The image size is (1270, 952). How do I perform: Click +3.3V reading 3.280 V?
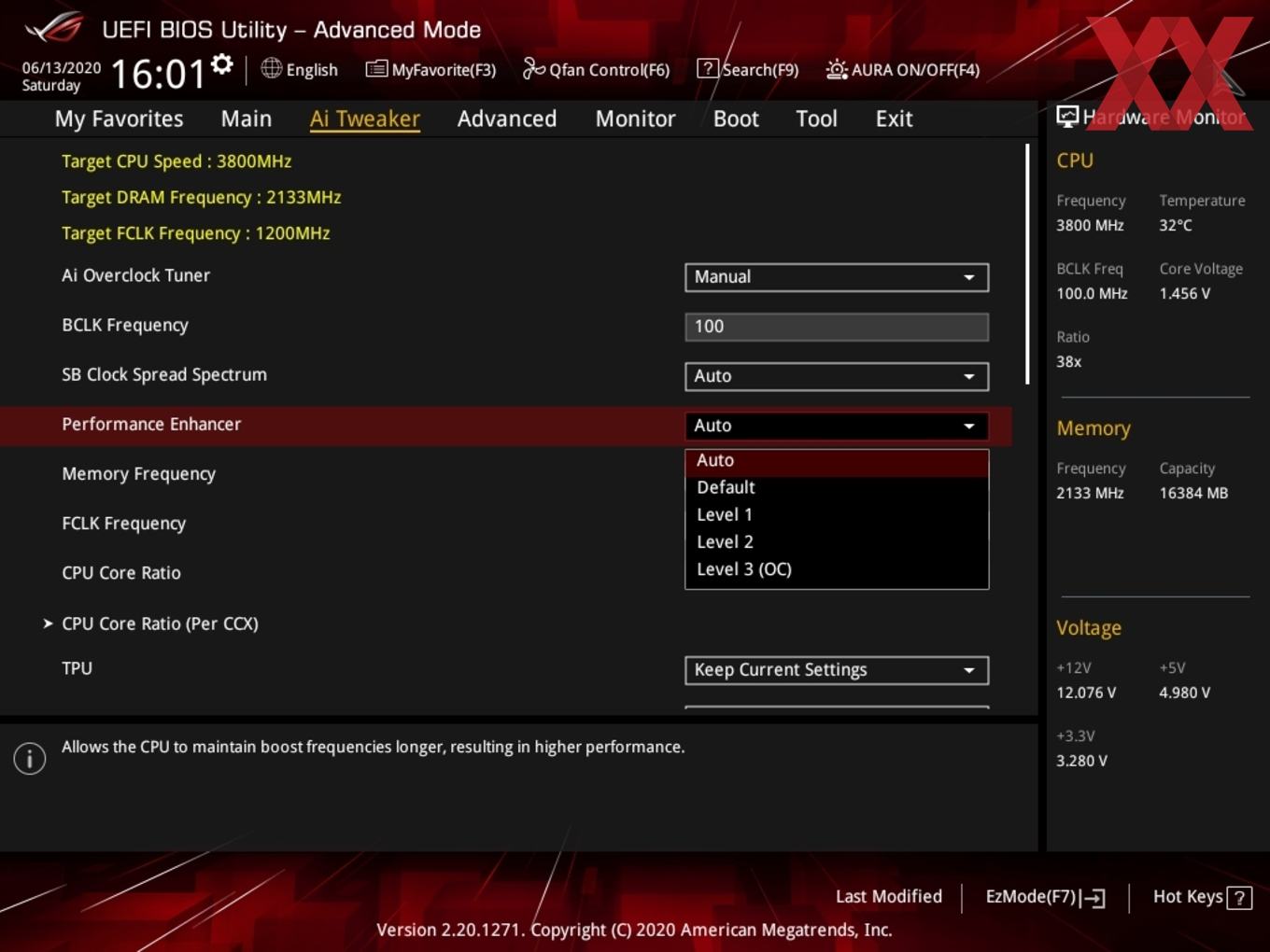click(1081, 761)
